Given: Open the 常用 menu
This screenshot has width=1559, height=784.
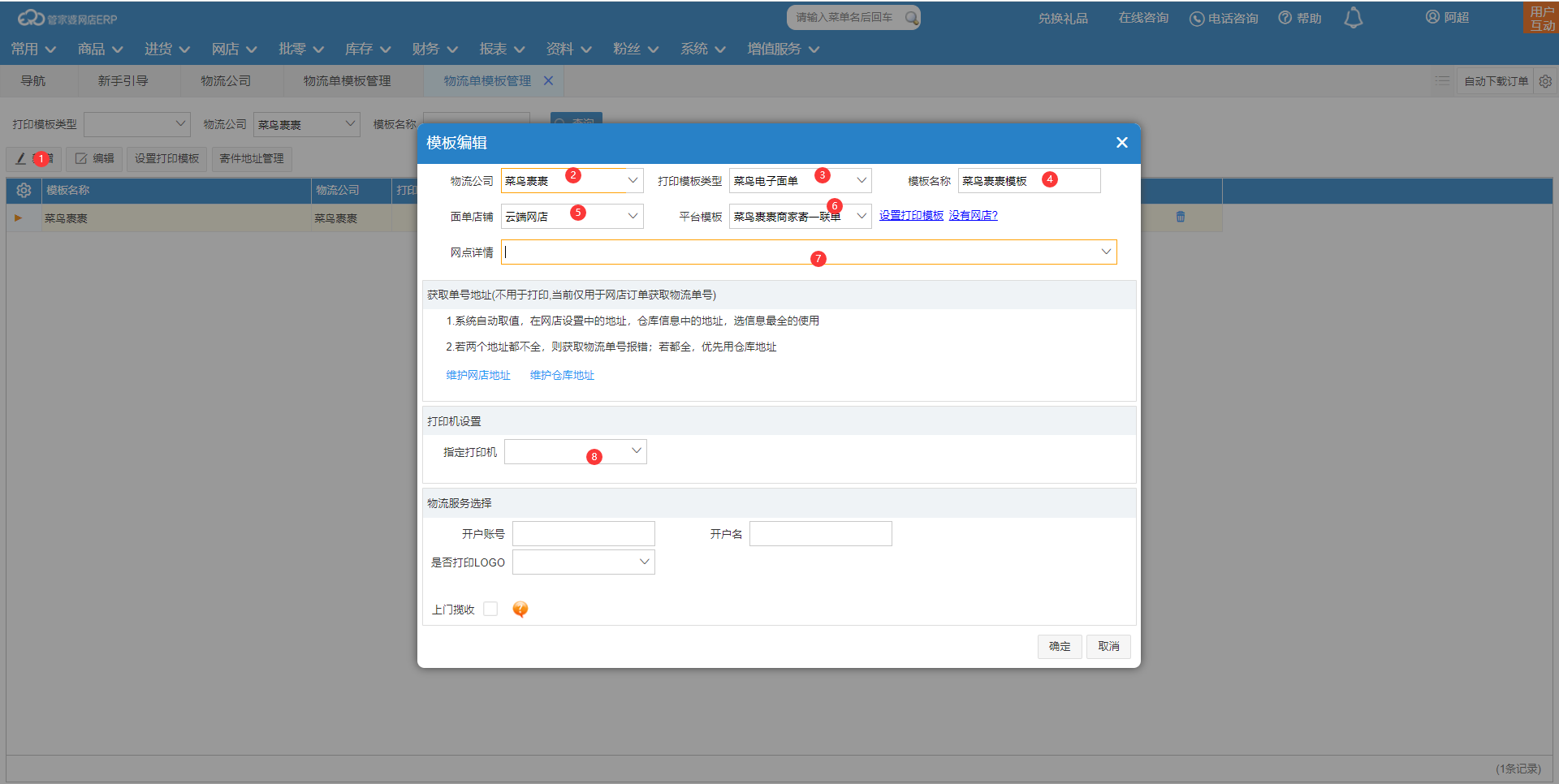Looking at the screenshot, I should pyautogui.click(x=33, y=49).
